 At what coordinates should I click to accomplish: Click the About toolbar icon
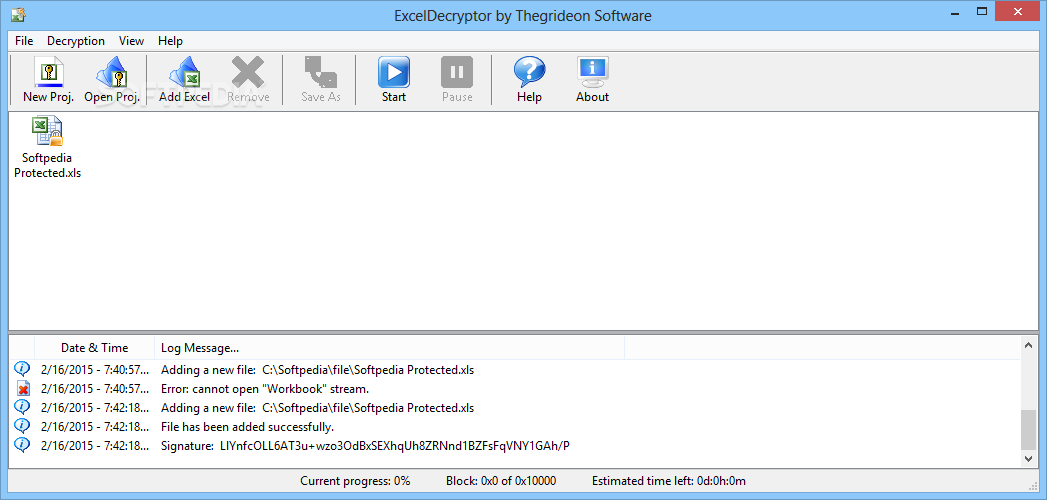click(x=592, y=79)
